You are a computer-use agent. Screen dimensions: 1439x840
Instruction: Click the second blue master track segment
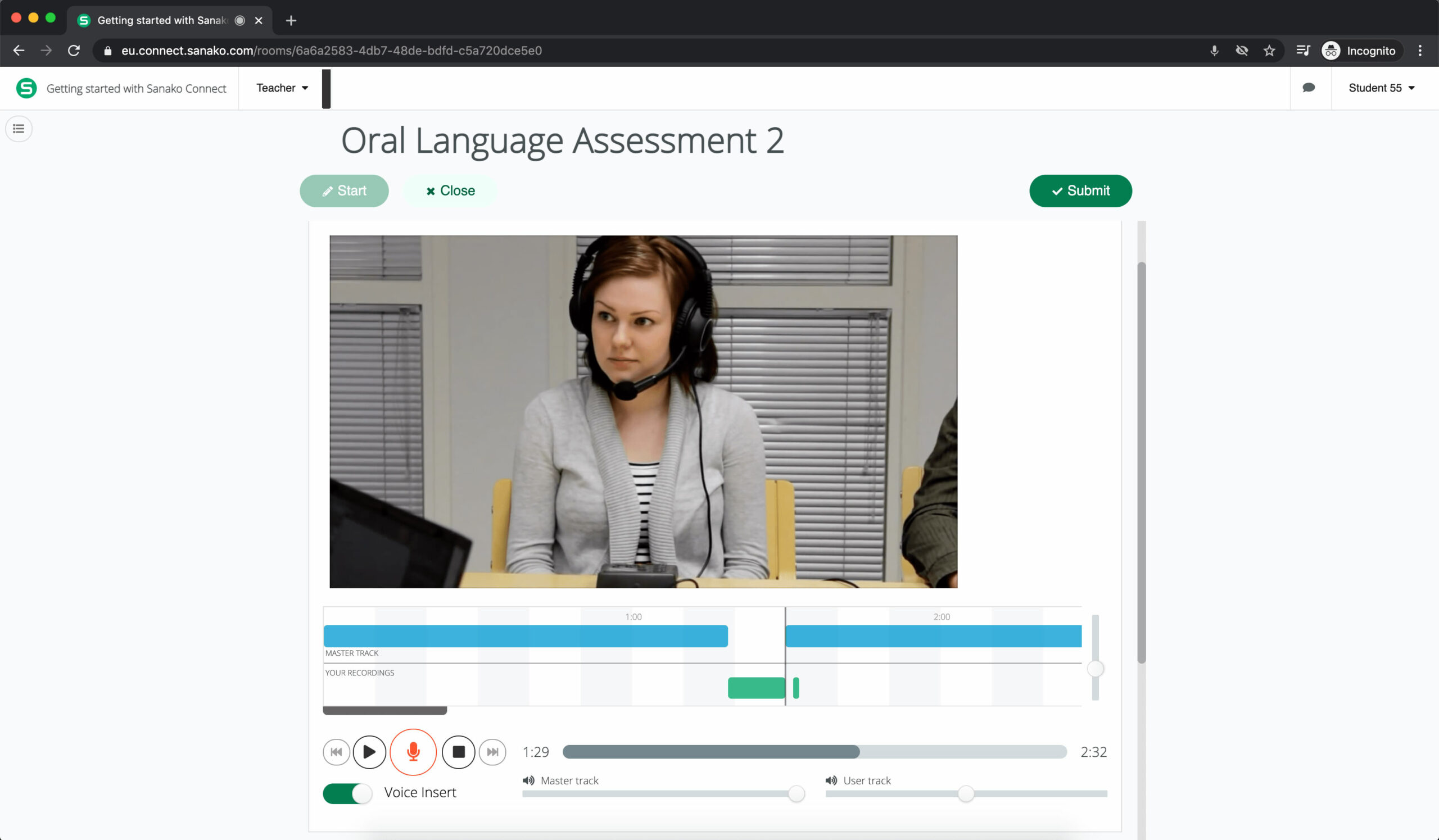[934, 635]
